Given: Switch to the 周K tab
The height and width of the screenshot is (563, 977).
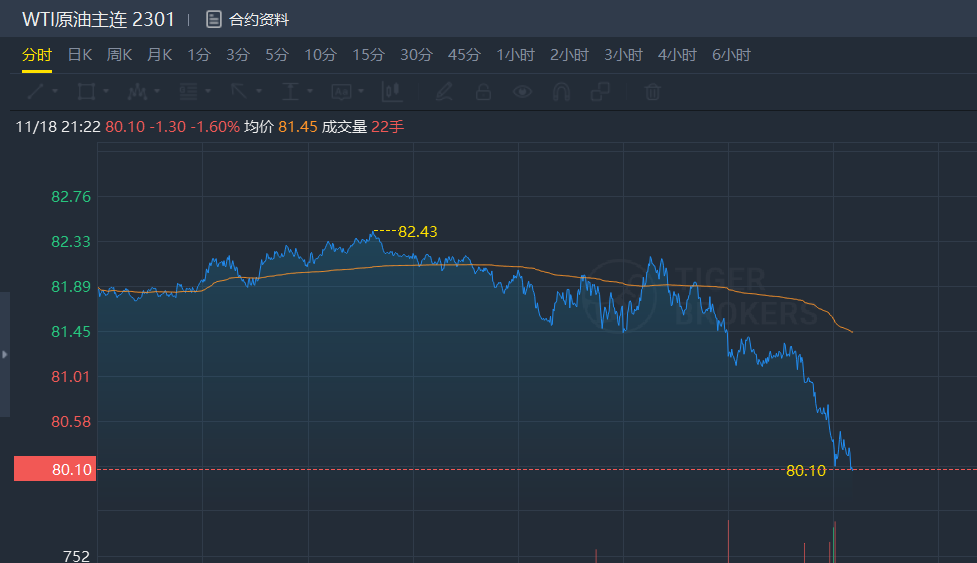Looking at the screenshot, I should [x=119, y=55].
